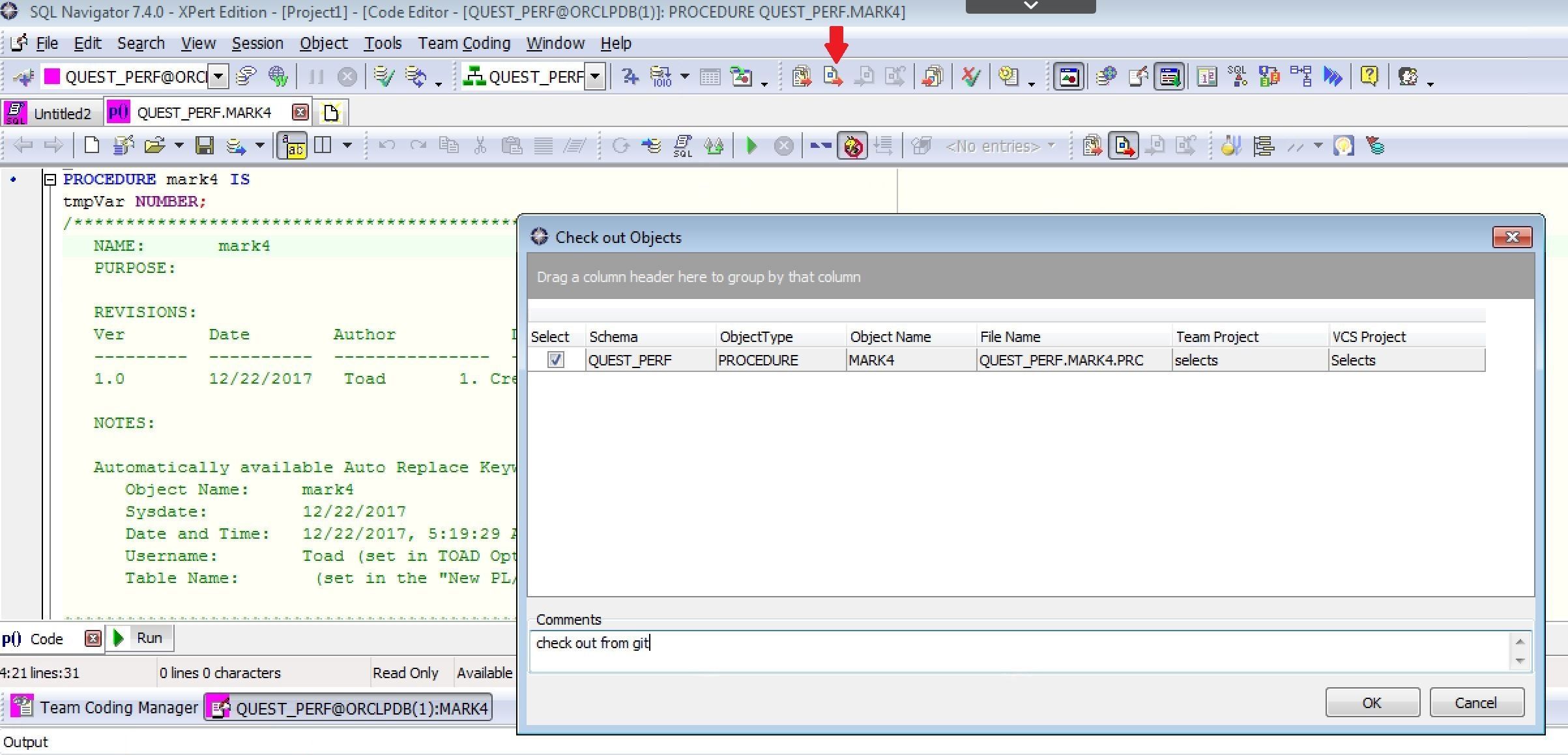This screenshot has width=1568, height=755.
Task: Toggle the debug bug icon in the editor toolbar
Action: [852, 145]
